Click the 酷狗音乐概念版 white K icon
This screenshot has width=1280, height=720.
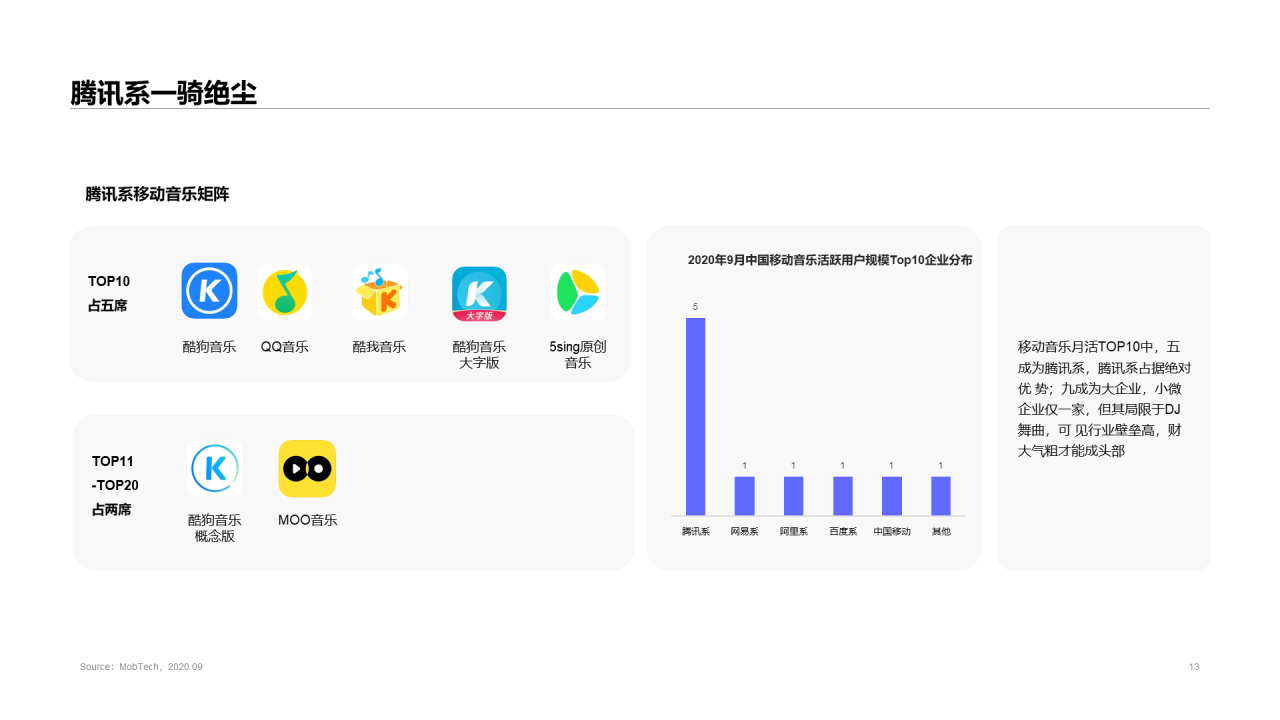click(x=215, y=468)
